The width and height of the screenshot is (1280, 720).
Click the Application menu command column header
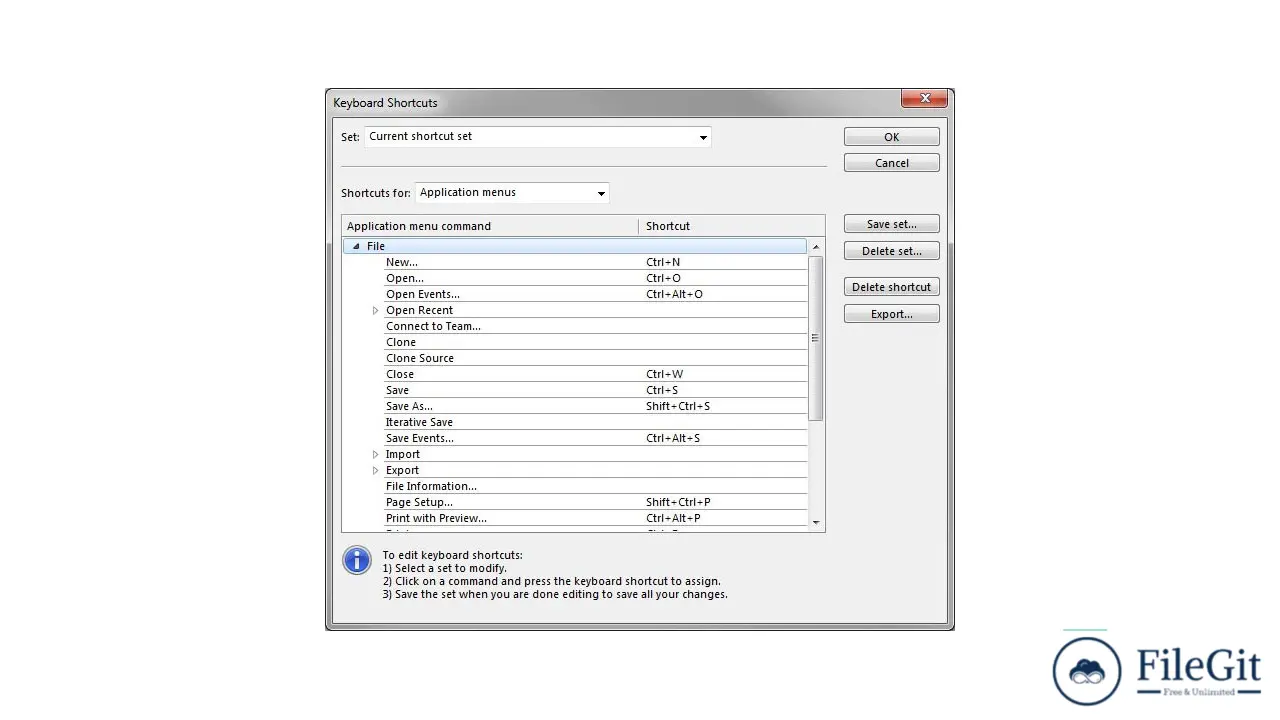click(x=490, y=226)
